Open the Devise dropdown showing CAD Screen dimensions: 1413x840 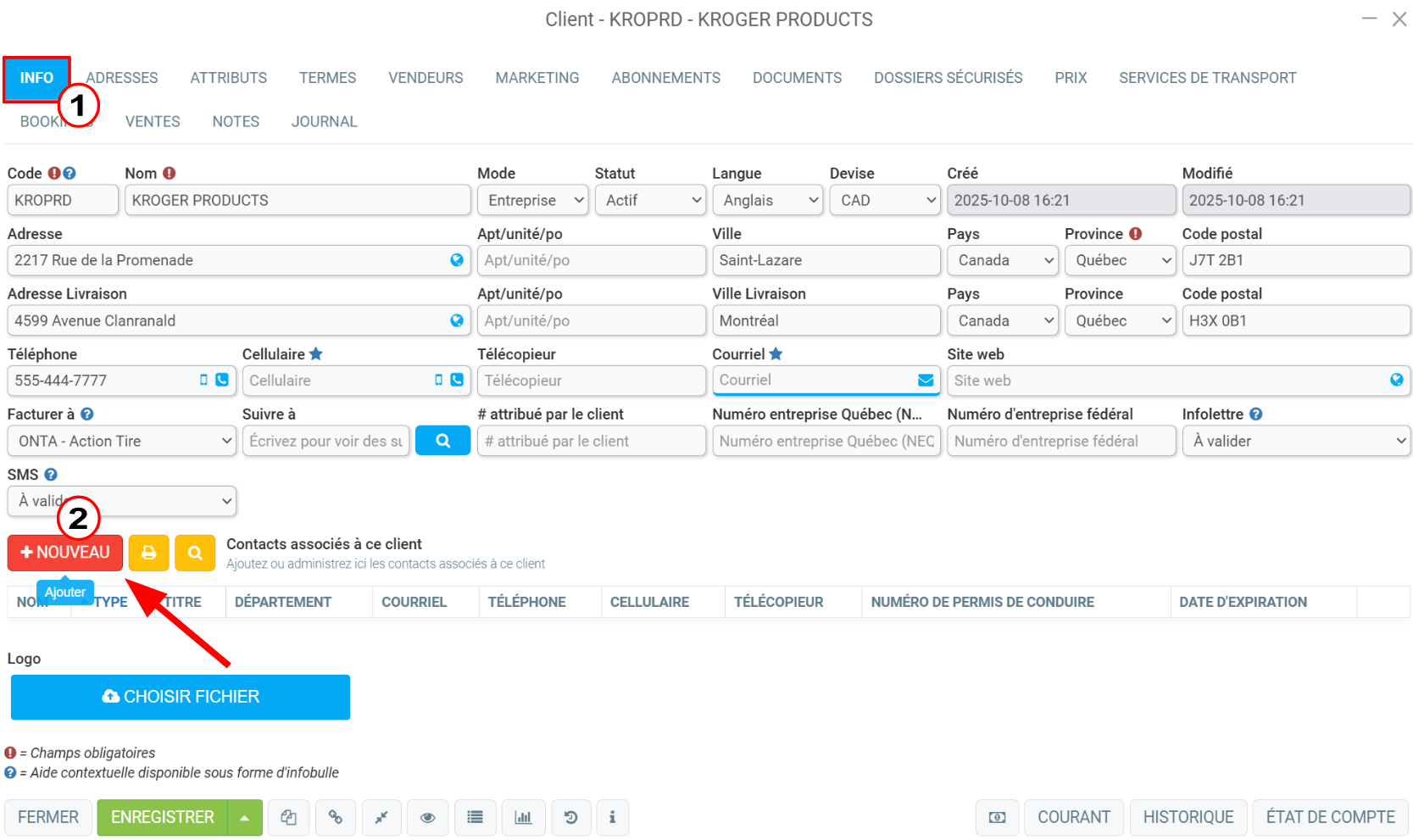click(885, 200)
